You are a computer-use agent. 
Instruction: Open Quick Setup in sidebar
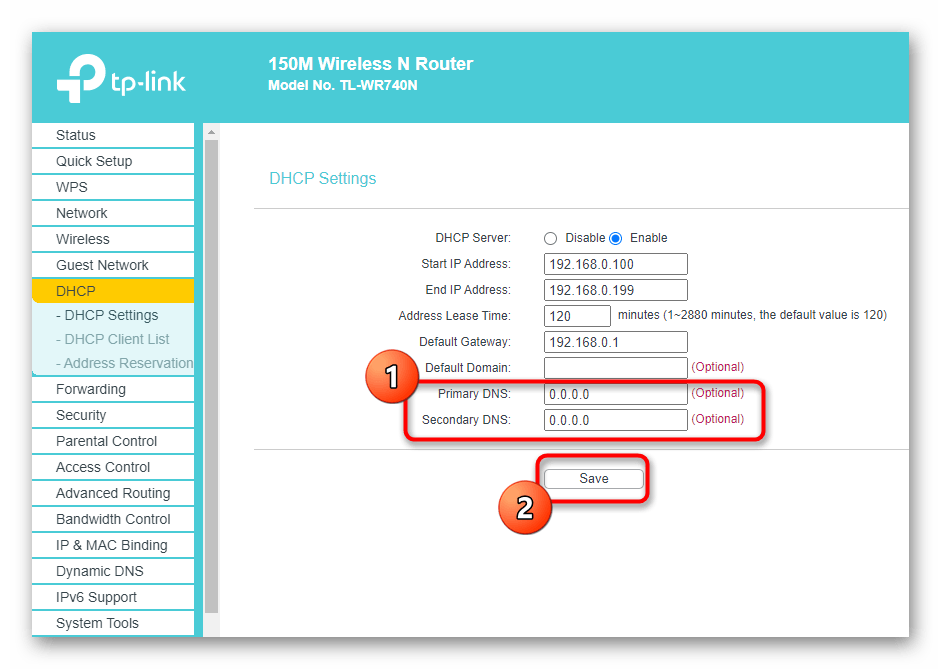[x=94, y=161]
